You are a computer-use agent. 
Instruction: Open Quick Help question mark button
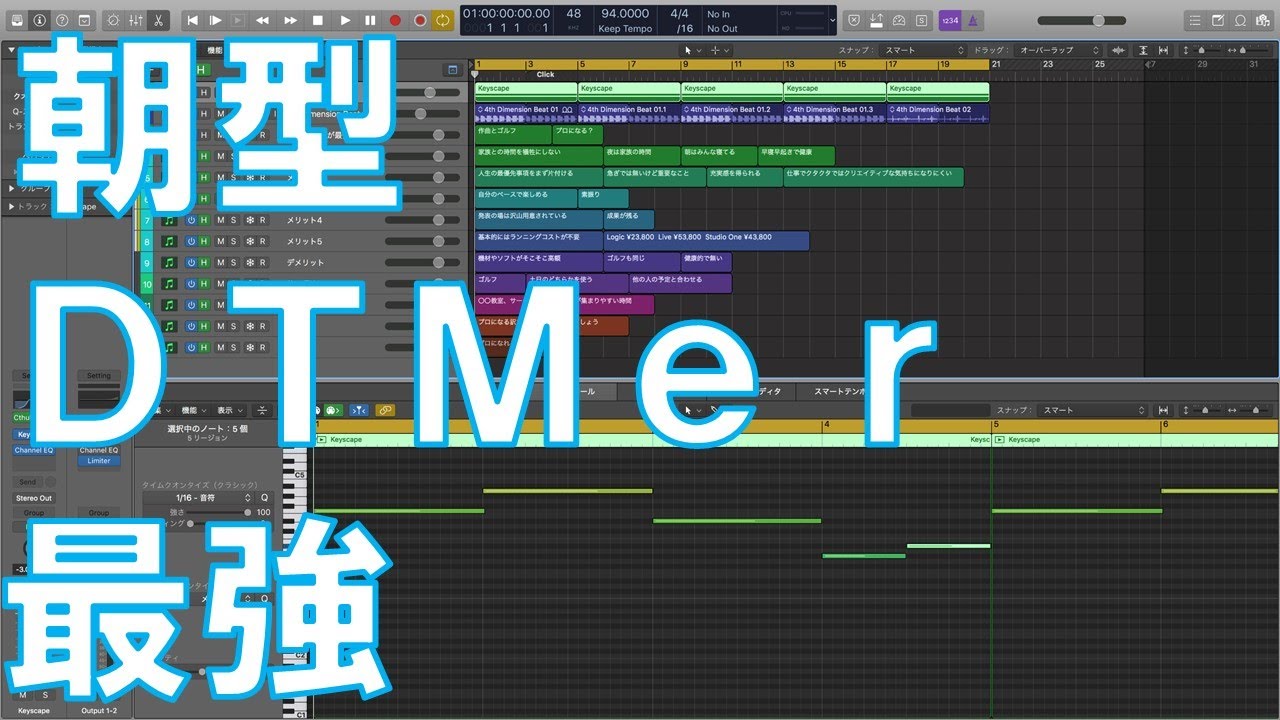62,20
